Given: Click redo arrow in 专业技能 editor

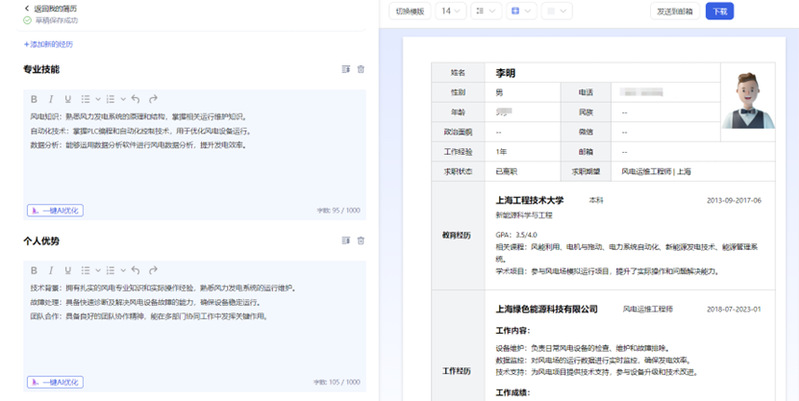Looking at the screenshot, I should coord(153,99).
